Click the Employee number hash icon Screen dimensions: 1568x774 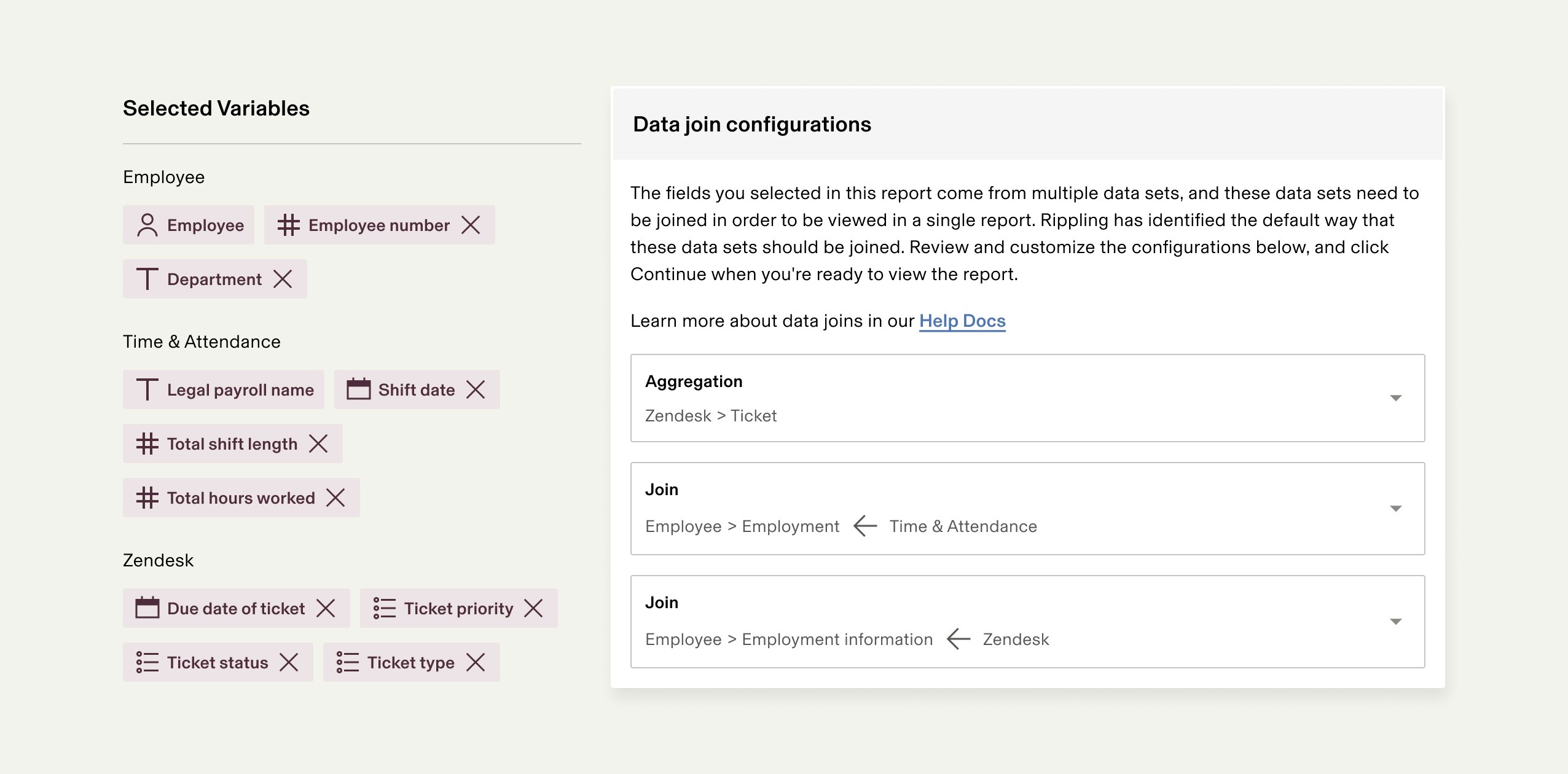(288, 225)
